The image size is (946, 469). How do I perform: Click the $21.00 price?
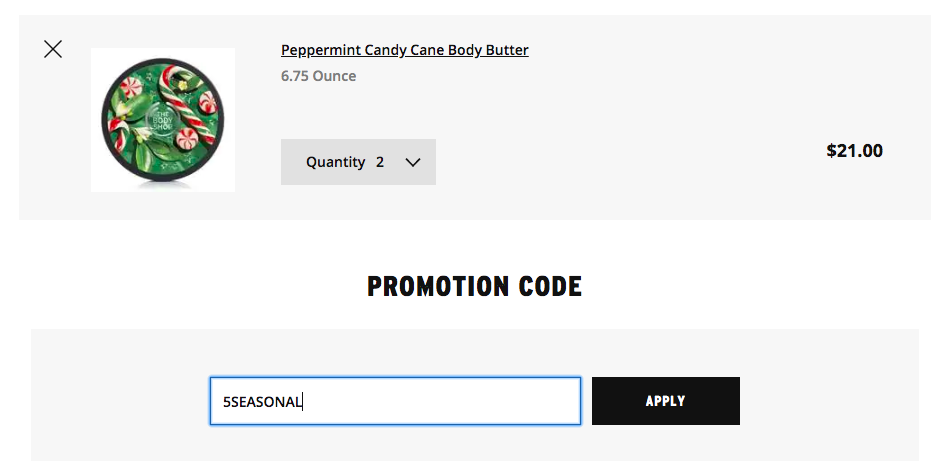click(854, 151)
